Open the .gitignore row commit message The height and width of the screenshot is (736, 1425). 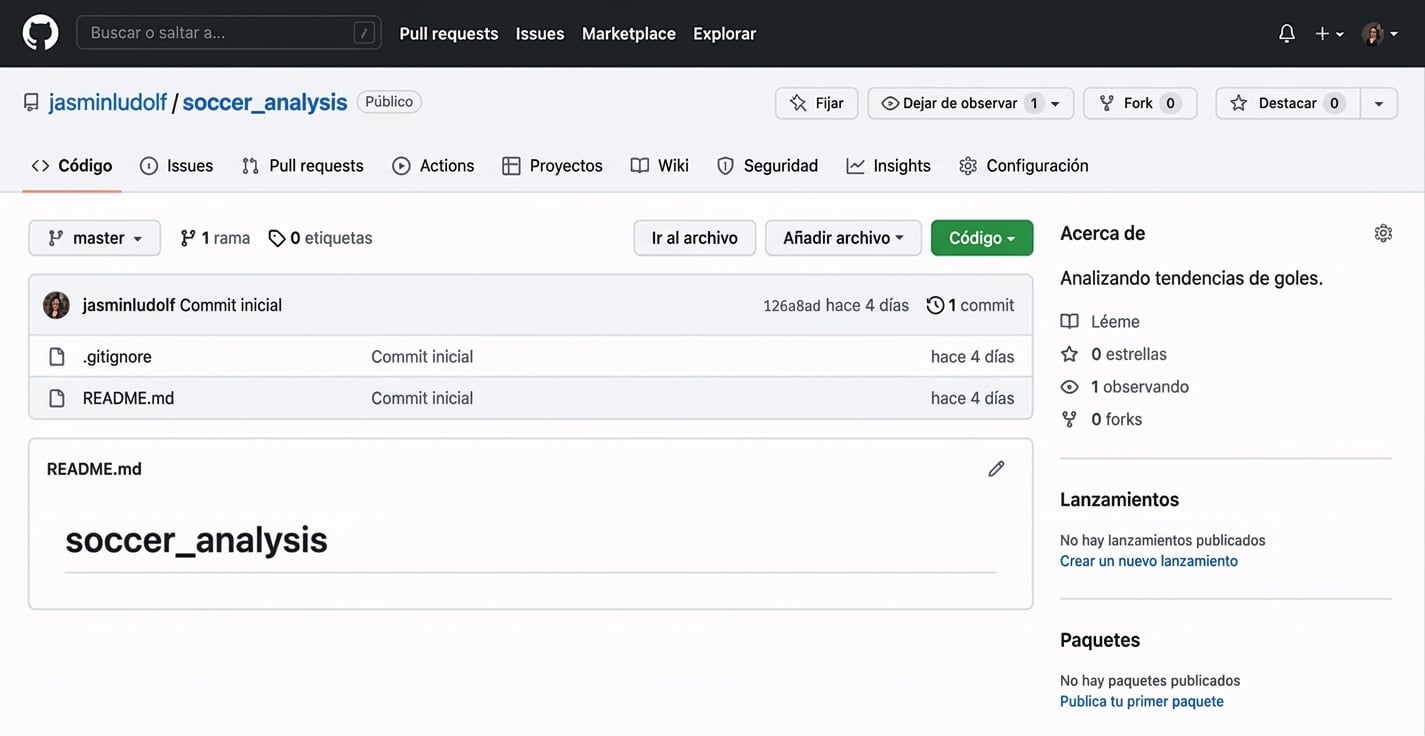[x=422, y=357]
